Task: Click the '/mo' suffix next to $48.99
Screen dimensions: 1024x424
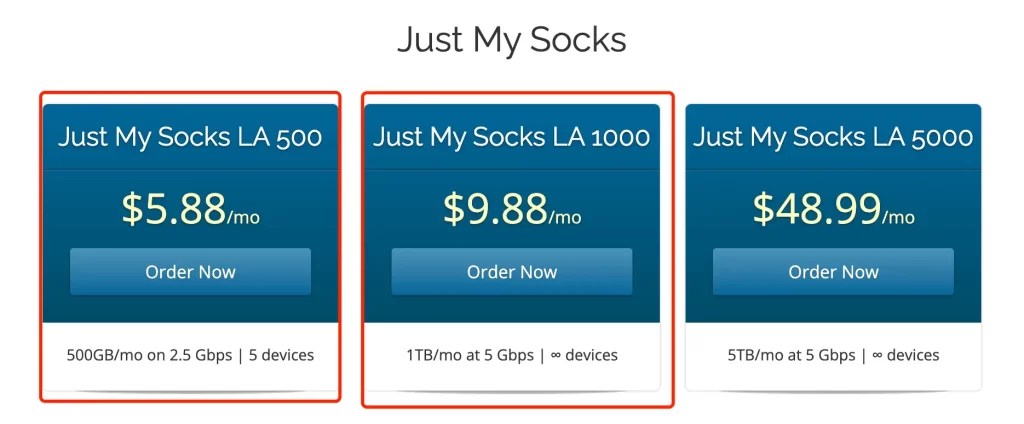Action: tap(899, 217)
